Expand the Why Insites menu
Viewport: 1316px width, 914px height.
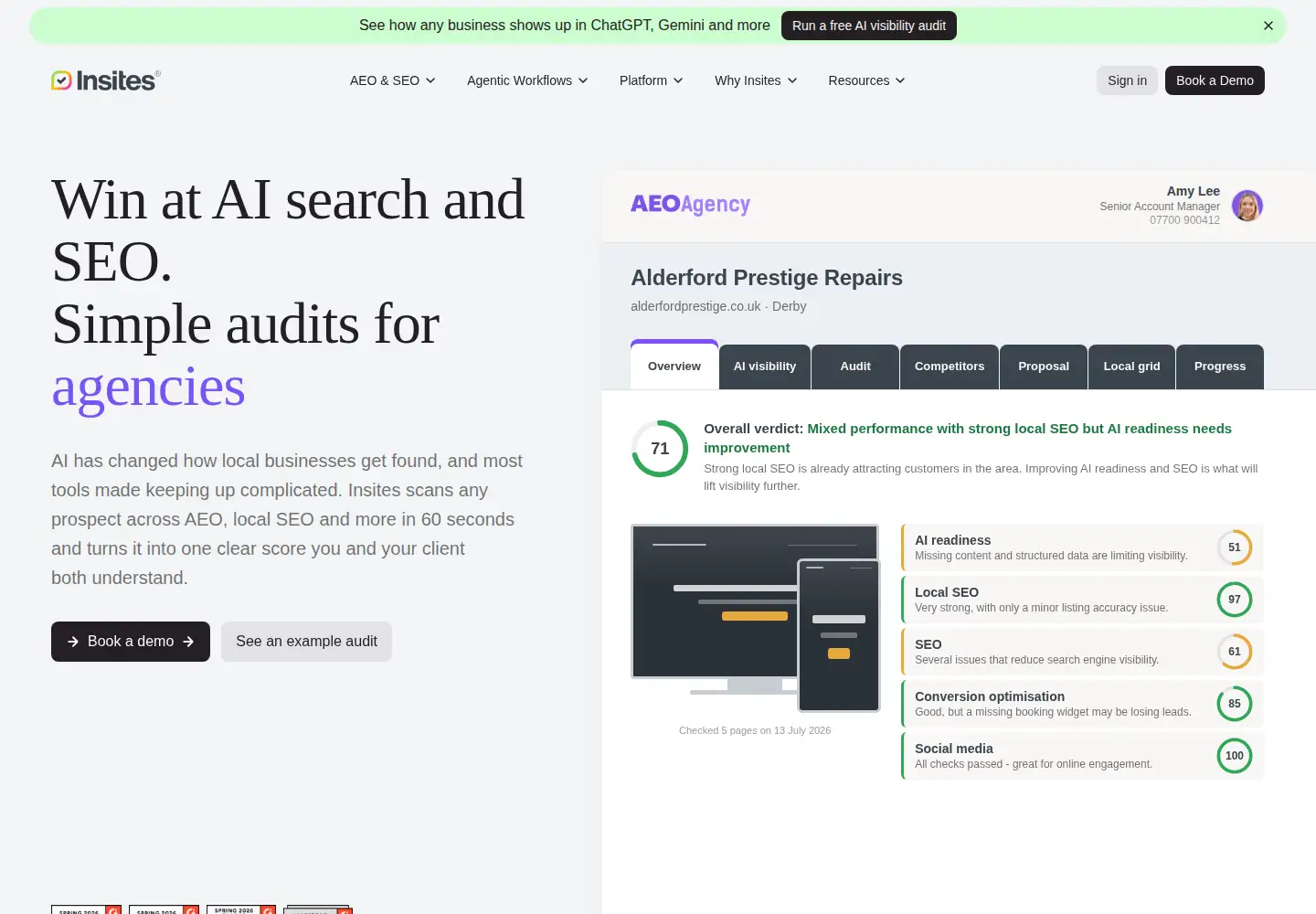pyautogui.click(x=756, y=80)
